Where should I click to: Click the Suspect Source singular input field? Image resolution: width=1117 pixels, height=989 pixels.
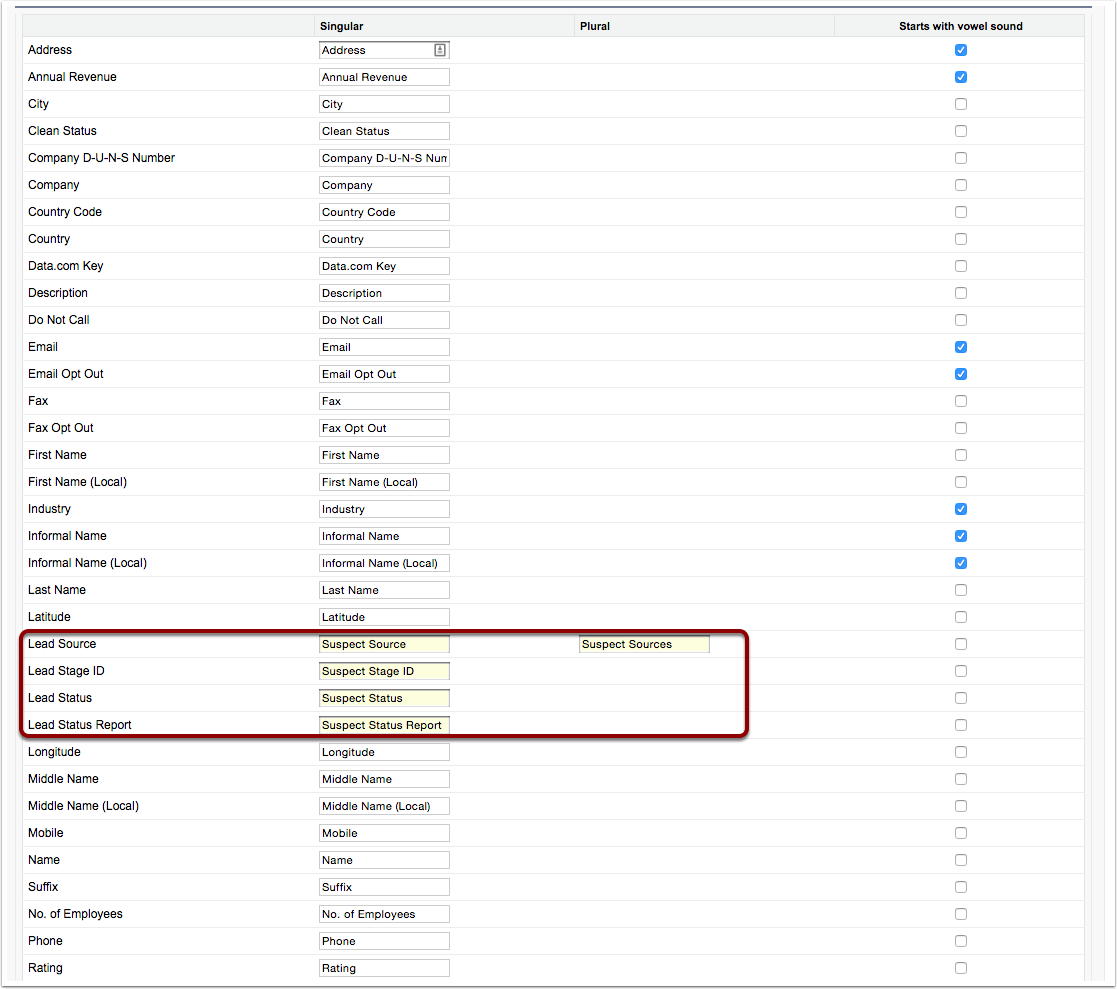pos(383,643)
